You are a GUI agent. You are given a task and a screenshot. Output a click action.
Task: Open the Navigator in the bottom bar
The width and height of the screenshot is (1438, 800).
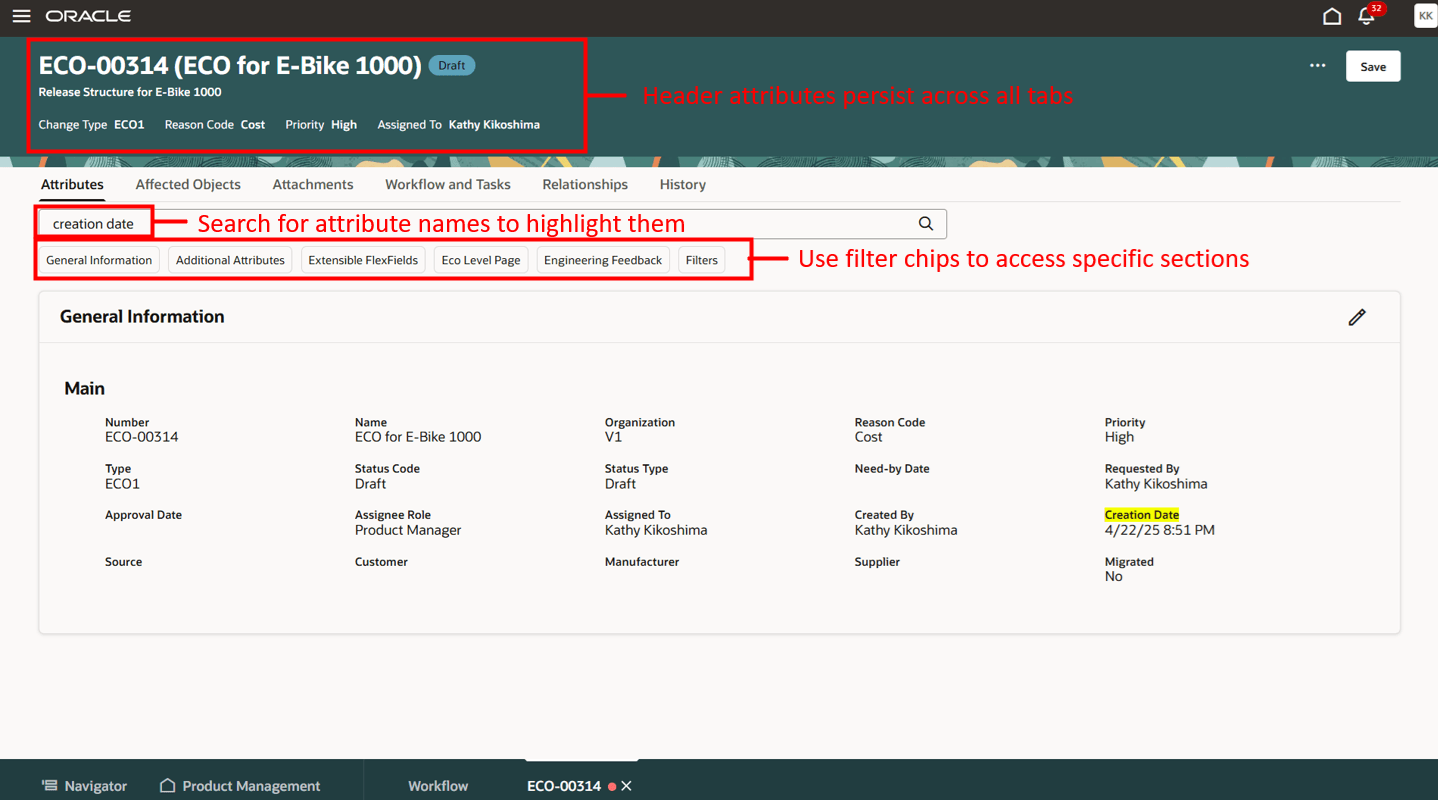click(84, 786)
